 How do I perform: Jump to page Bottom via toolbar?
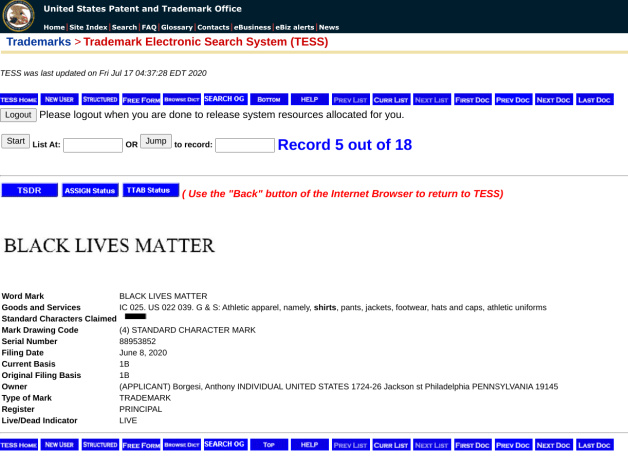[x=269, y=99]
